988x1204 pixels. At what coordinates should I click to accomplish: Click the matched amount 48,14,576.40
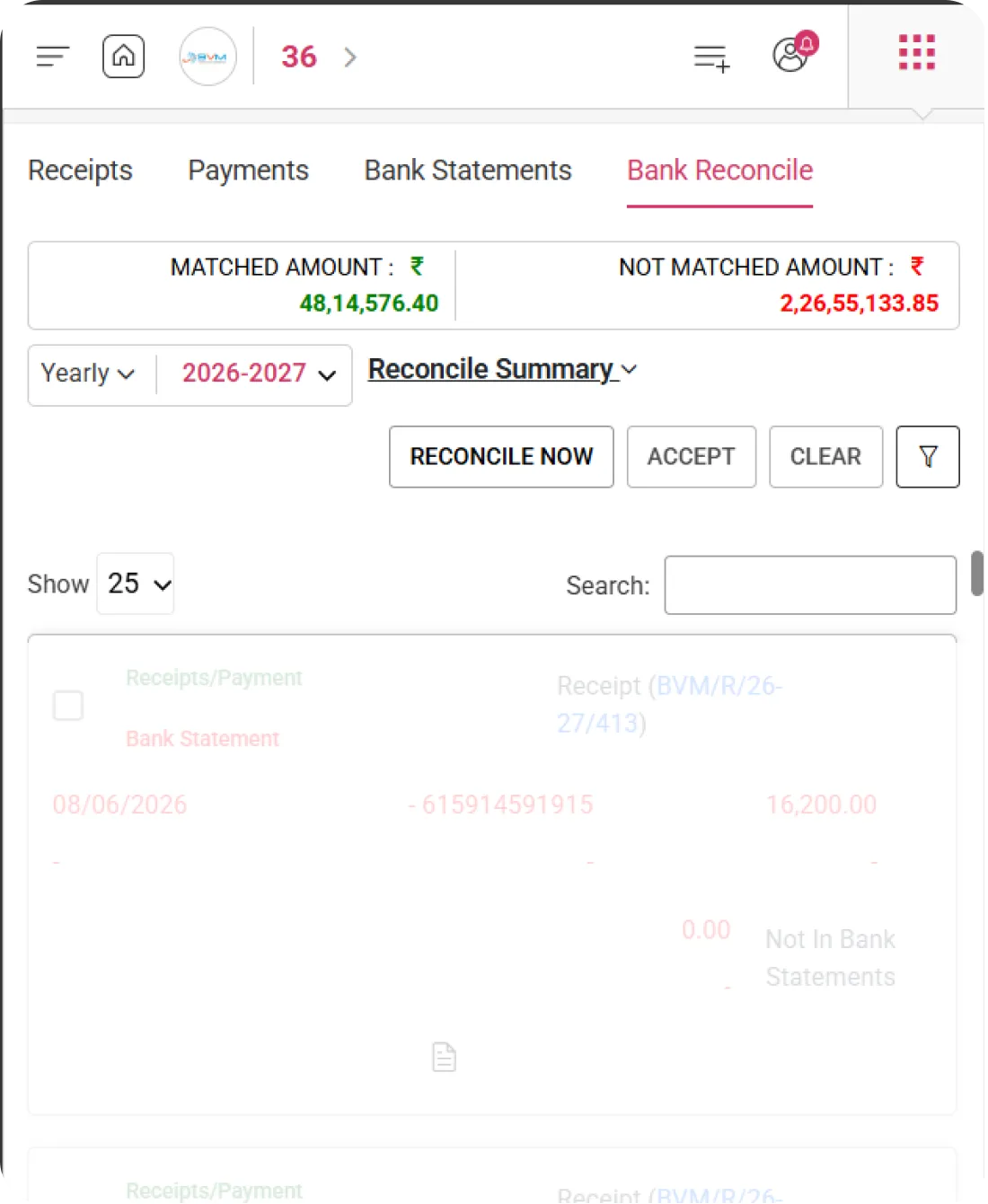click(x=368, y=303)
